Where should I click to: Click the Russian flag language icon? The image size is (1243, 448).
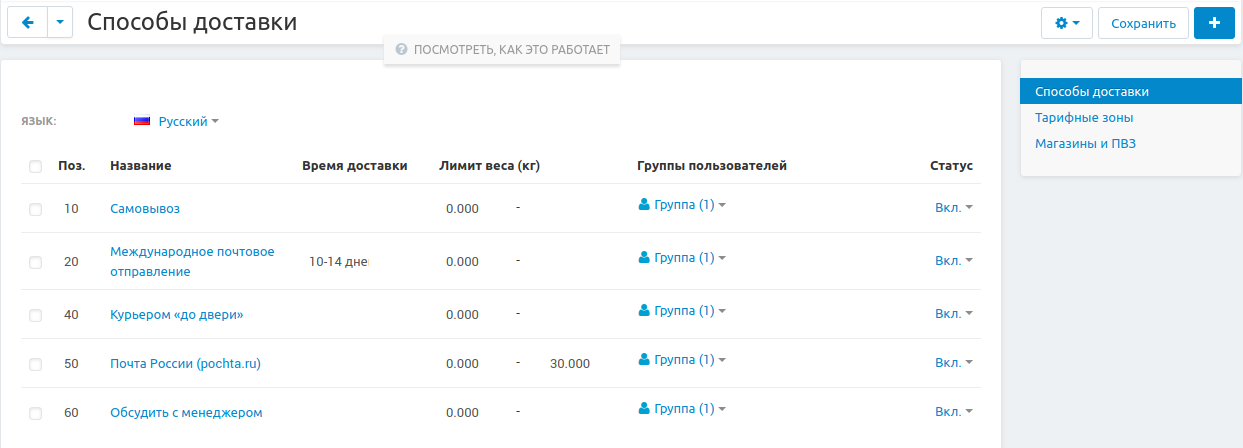point(142,121)
